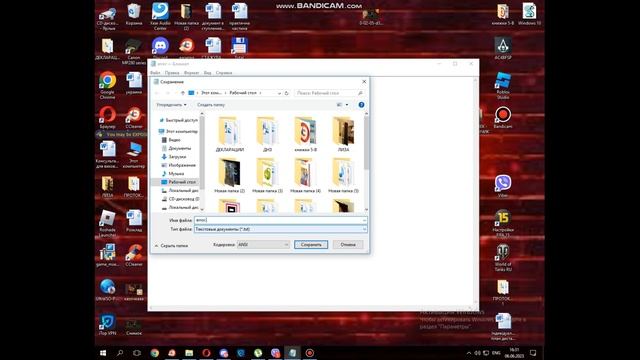Screen dimensions: 640x360
Task: Click the help icon in Save dialog
Action: 361,105
